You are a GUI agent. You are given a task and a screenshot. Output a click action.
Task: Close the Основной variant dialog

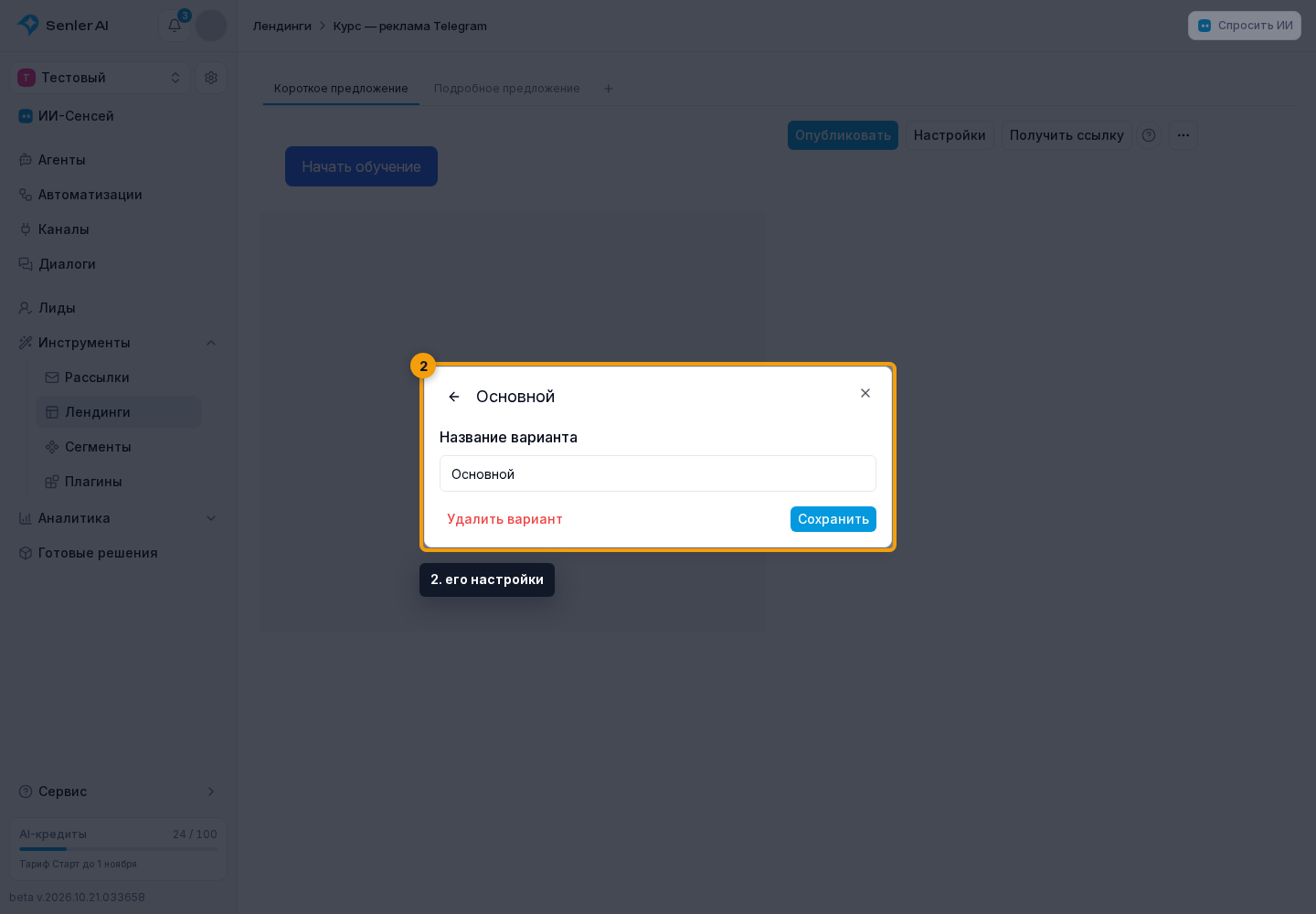pyautogui.click(x=865, y=393)
